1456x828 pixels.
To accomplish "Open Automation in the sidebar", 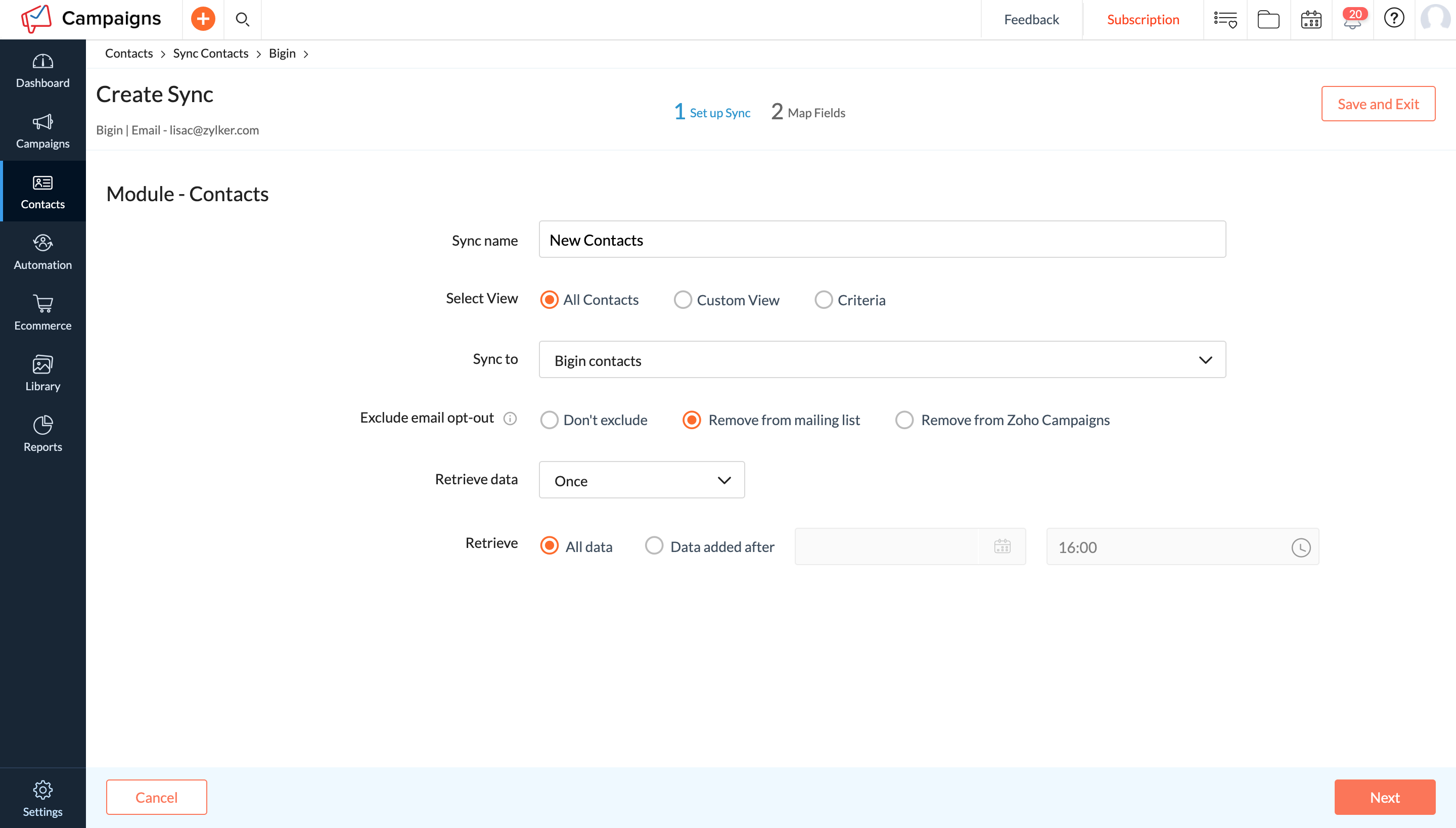I will pos(42,253).
